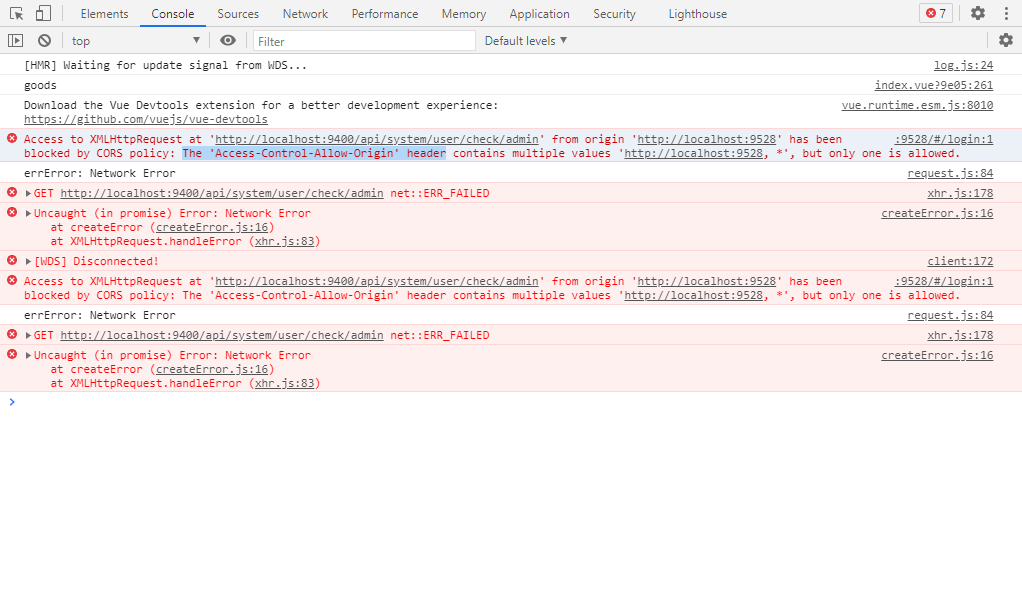The height and width of the screenshot is (601, 1022).
Task: Click the red 7 errors counter badge
Action: (x=936, y=13)
